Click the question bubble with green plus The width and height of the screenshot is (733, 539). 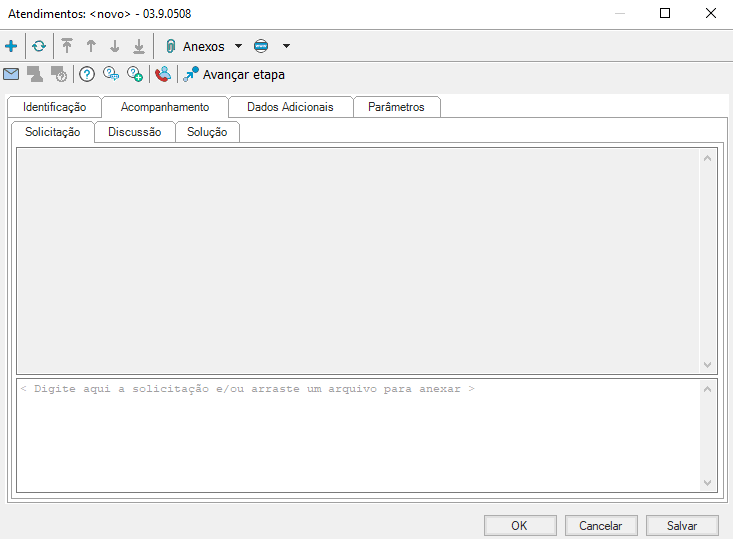tap(135, 74)
